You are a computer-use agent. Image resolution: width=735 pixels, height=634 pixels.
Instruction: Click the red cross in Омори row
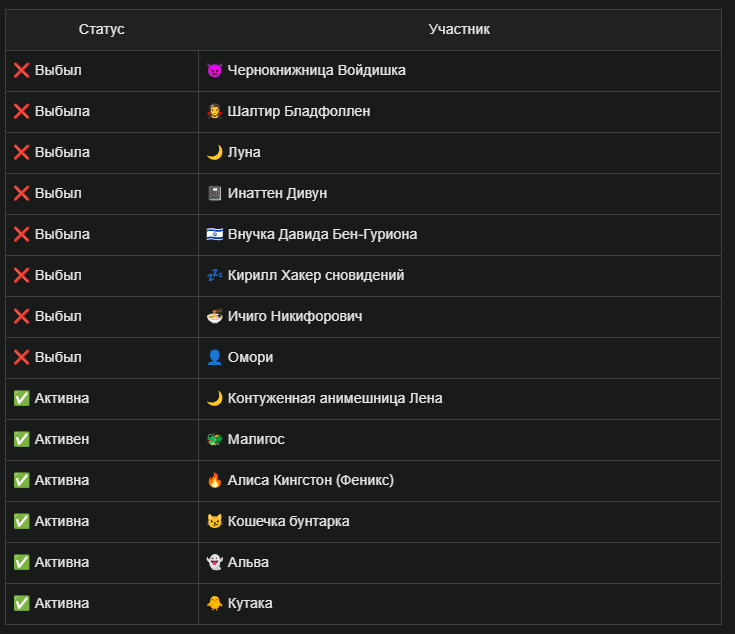click(x=22, y=357)
